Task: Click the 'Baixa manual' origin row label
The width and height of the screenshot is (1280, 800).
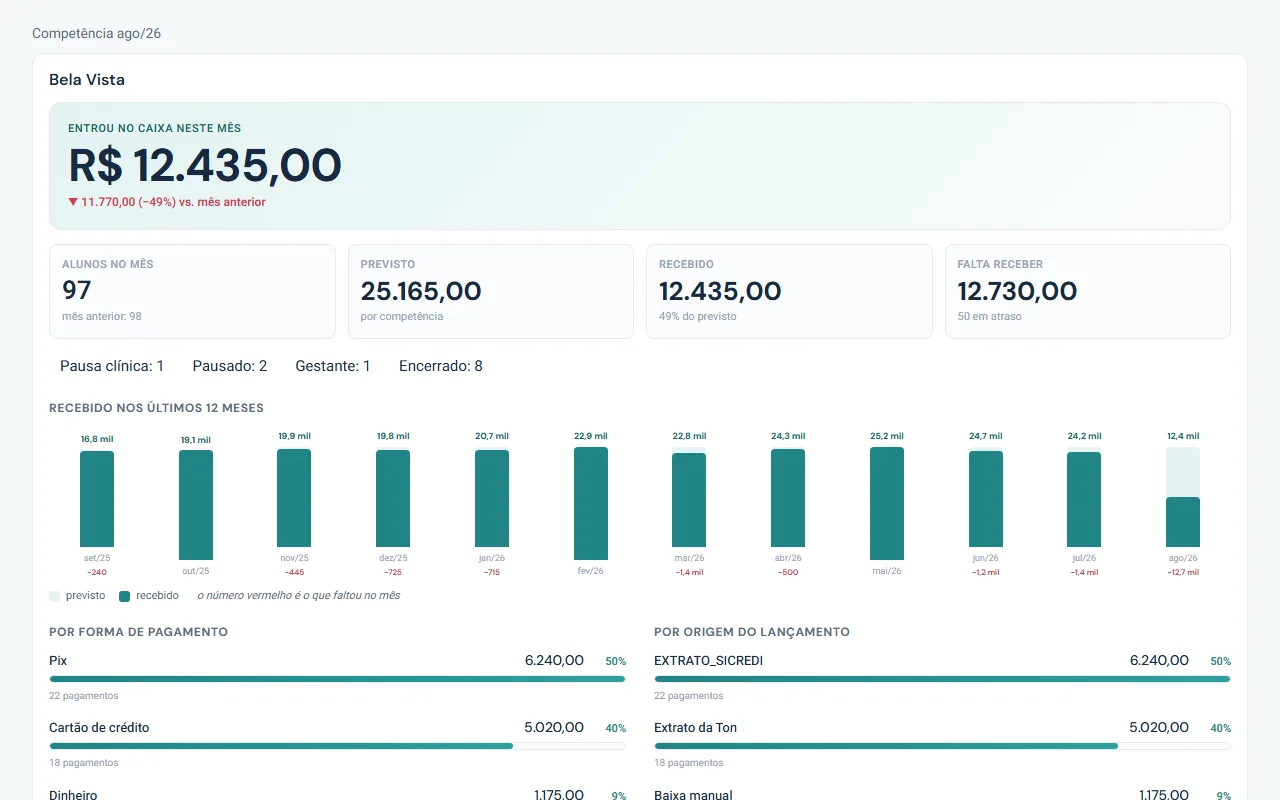Action: (693, 795)
